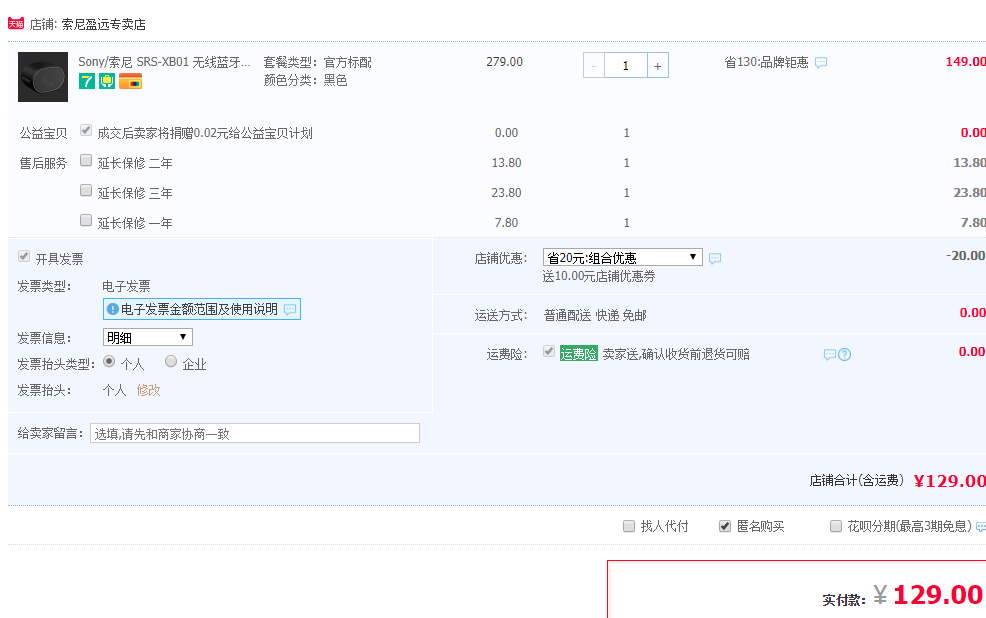Click the 送10.00元店铺优惠券 text
This screenshot has height=618, width=986.
tap(599, 277)
